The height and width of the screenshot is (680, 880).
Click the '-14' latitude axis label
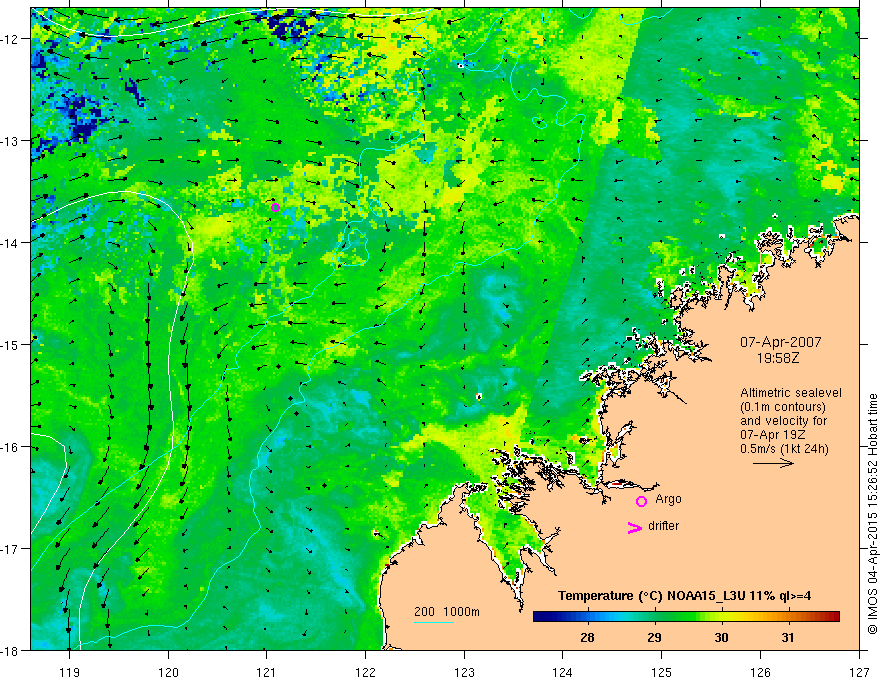(x=8, y=243)
